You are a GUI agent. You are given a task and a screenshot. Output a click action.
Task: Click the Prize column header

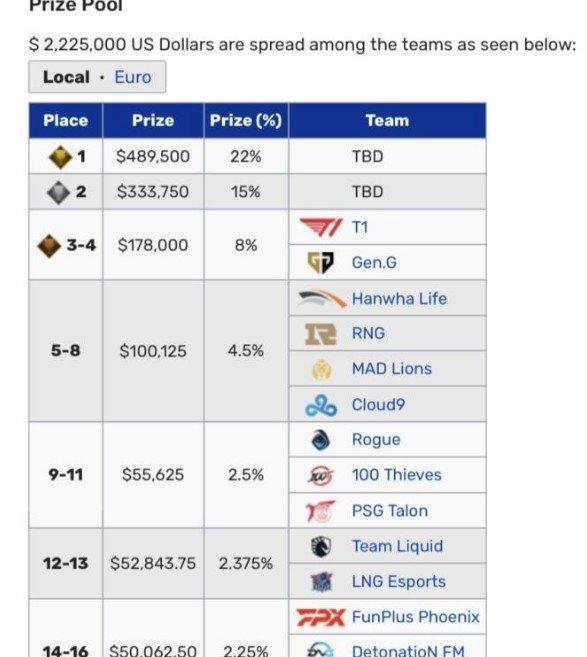point(153,120)
